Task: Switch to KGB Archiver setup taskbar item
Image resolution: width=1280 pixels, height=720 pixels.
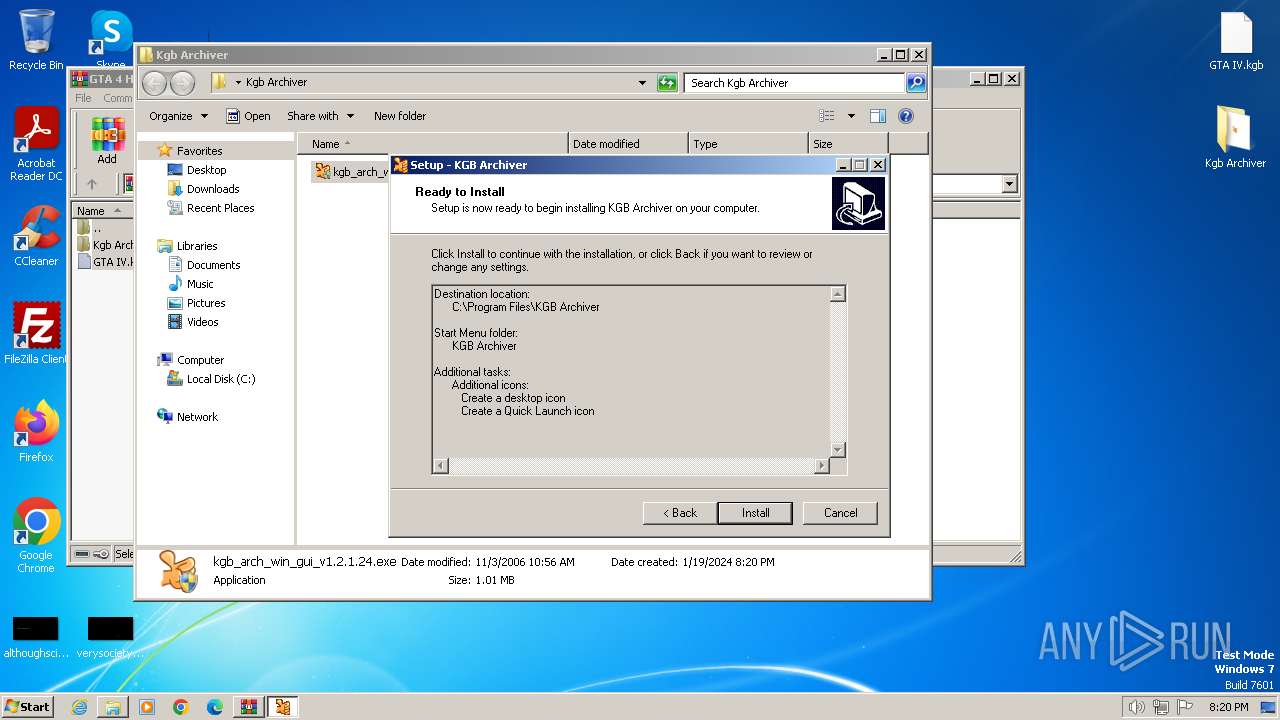Action: (283, 707)
